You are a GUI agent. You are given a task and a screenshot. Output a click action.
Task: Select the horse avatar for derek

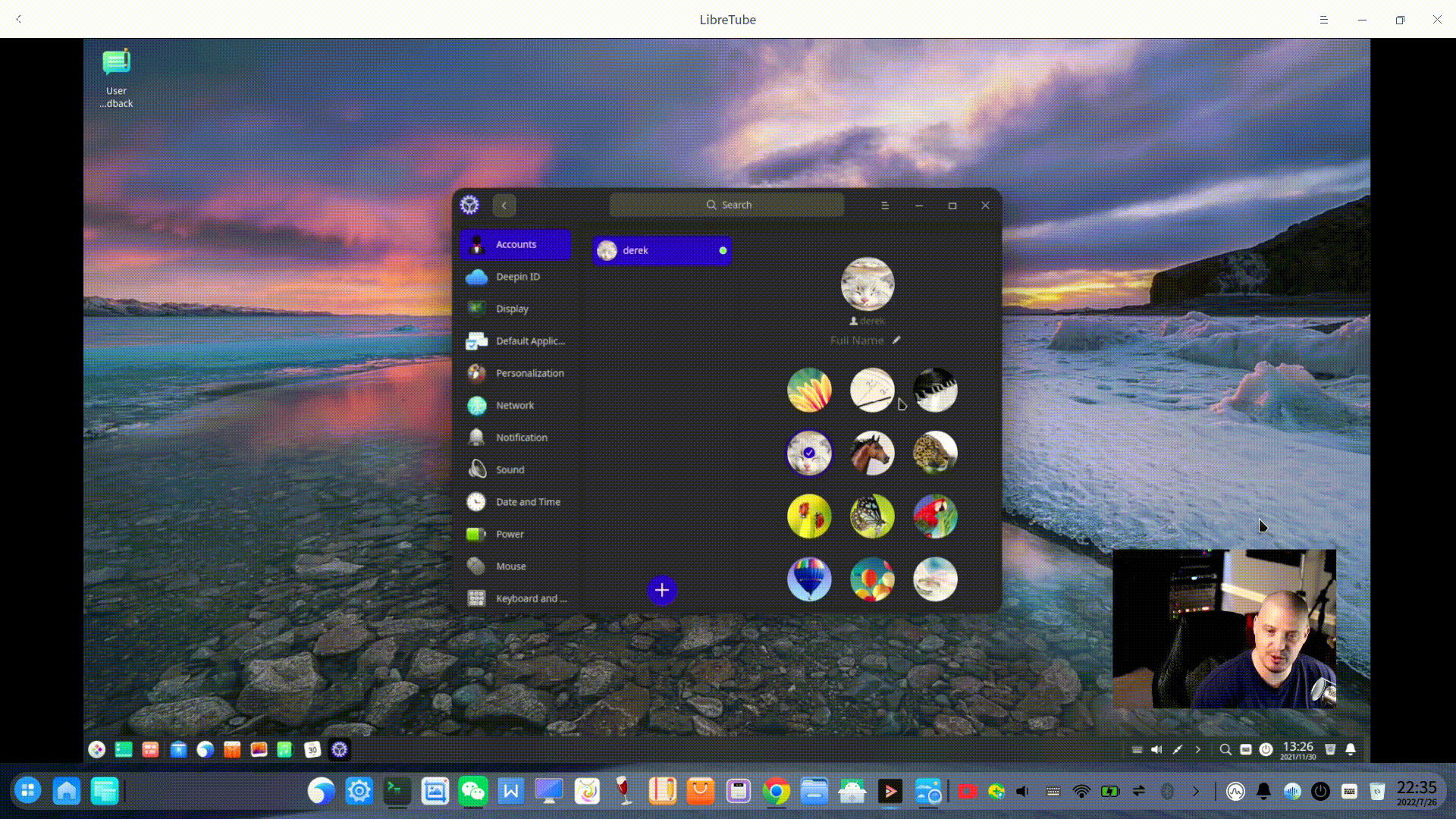click(x=872, y=453)
